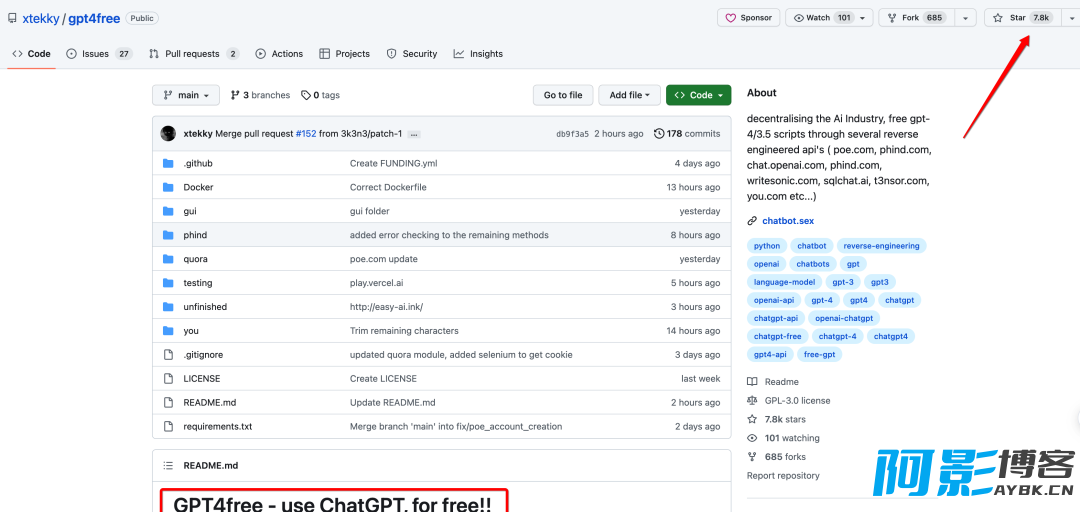Click the testing folder icon
Screen dimensions: 1080x512
pos(168,283)
